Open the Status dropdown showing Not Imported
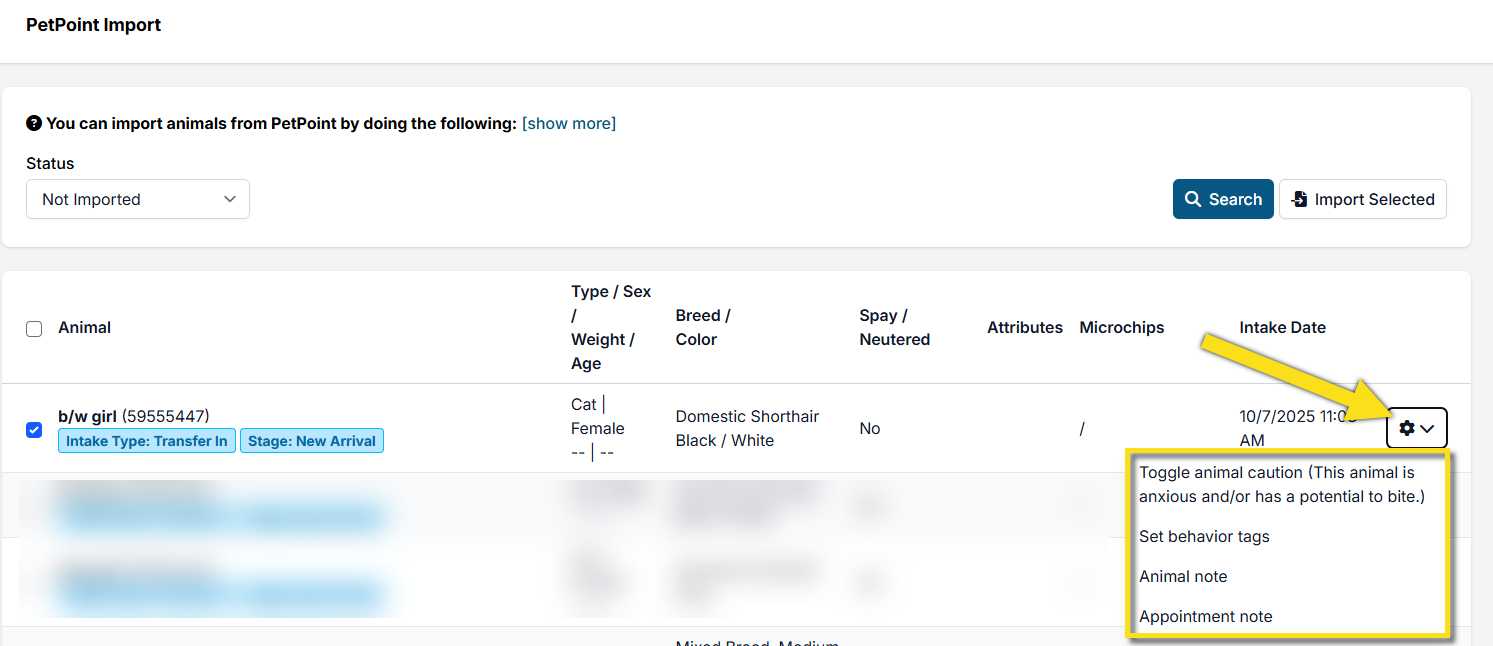 point(138,199)
